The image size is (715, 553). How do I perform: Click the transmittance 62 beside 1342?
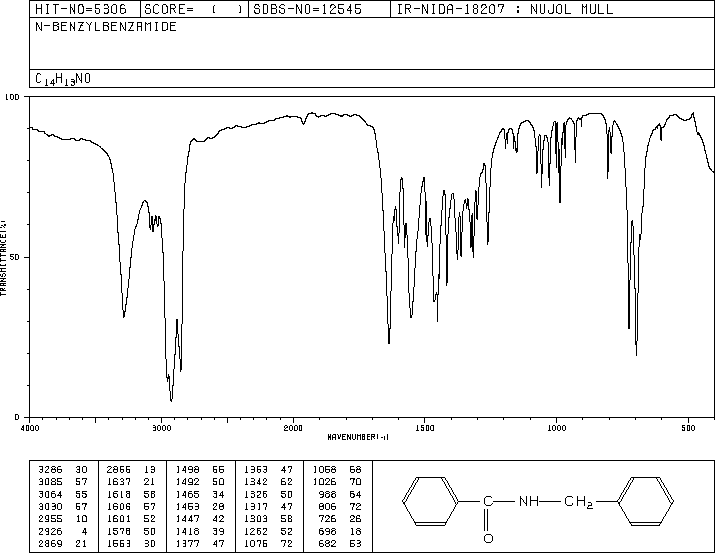(x=287, y=482)
